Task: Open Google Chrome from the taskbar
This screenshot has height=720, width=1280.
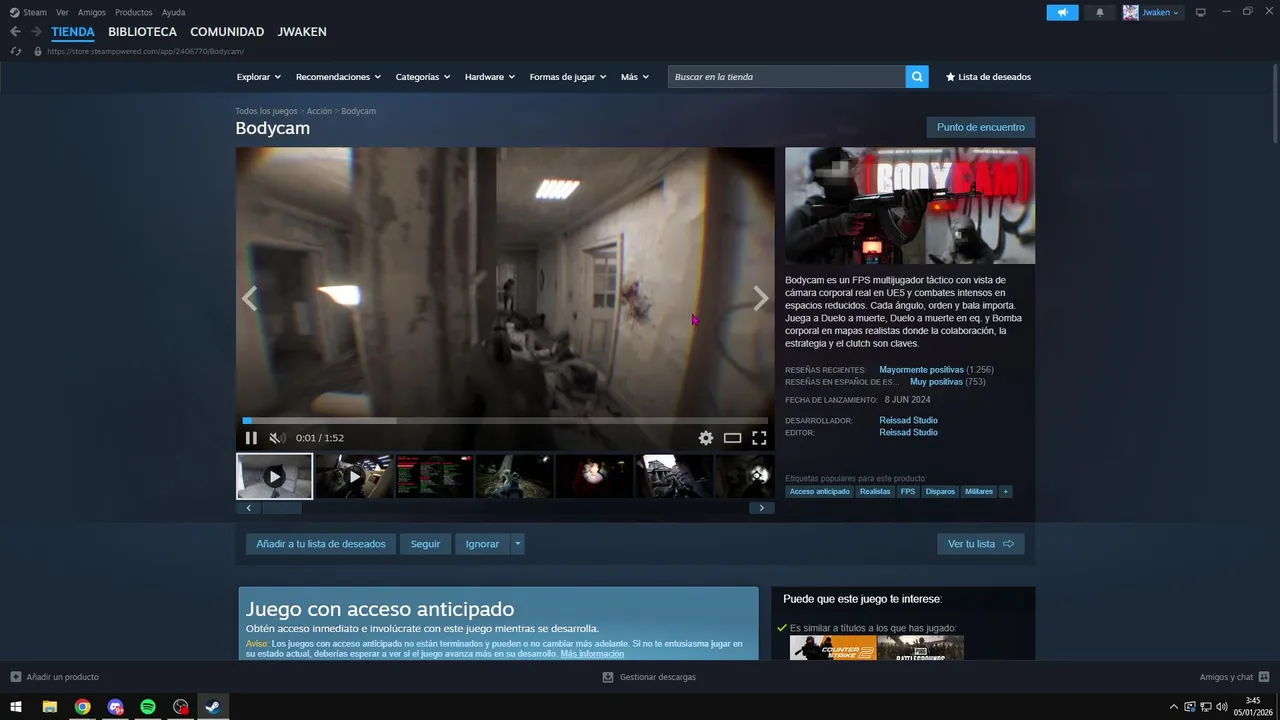Action: point(82,707)
